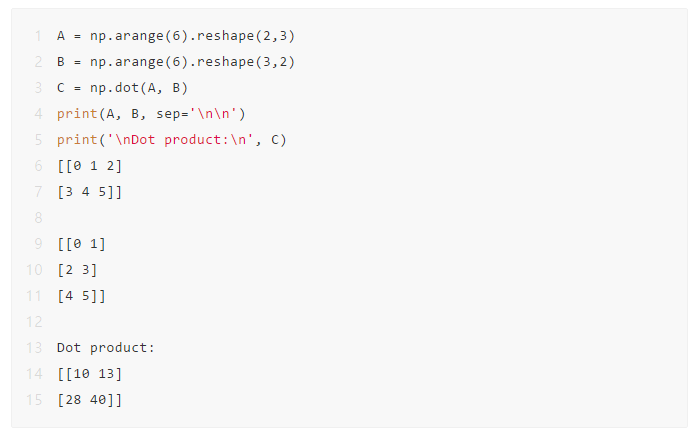Click the output row [3 4 5]]
Image resolution: width=694 pixels, height=437 pixels.
89,192
